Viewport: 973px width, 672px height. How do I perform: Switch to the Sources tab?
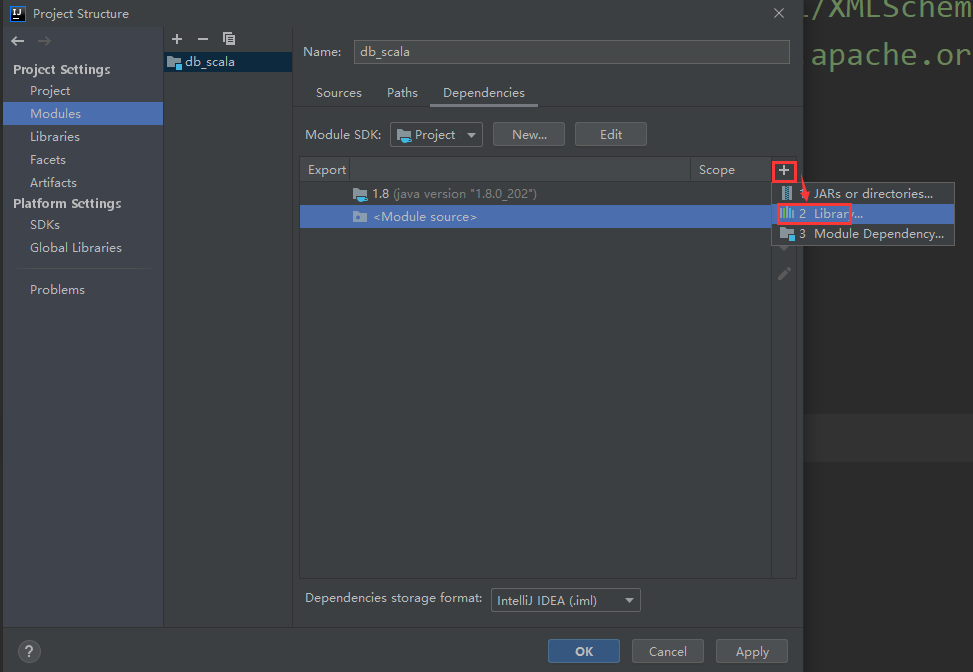pyautogui.click(x=339, y=93)
